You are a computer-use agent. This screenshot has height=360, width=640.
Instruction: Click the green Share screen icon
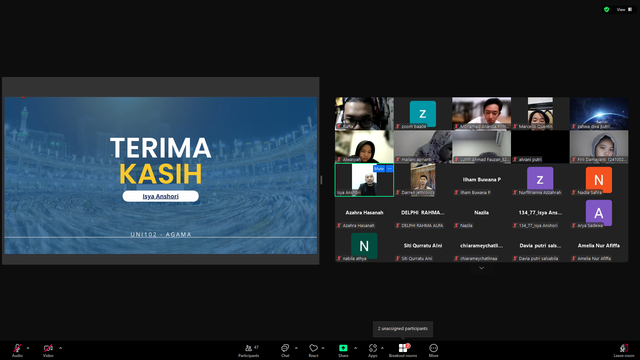[x=343, y=348]
